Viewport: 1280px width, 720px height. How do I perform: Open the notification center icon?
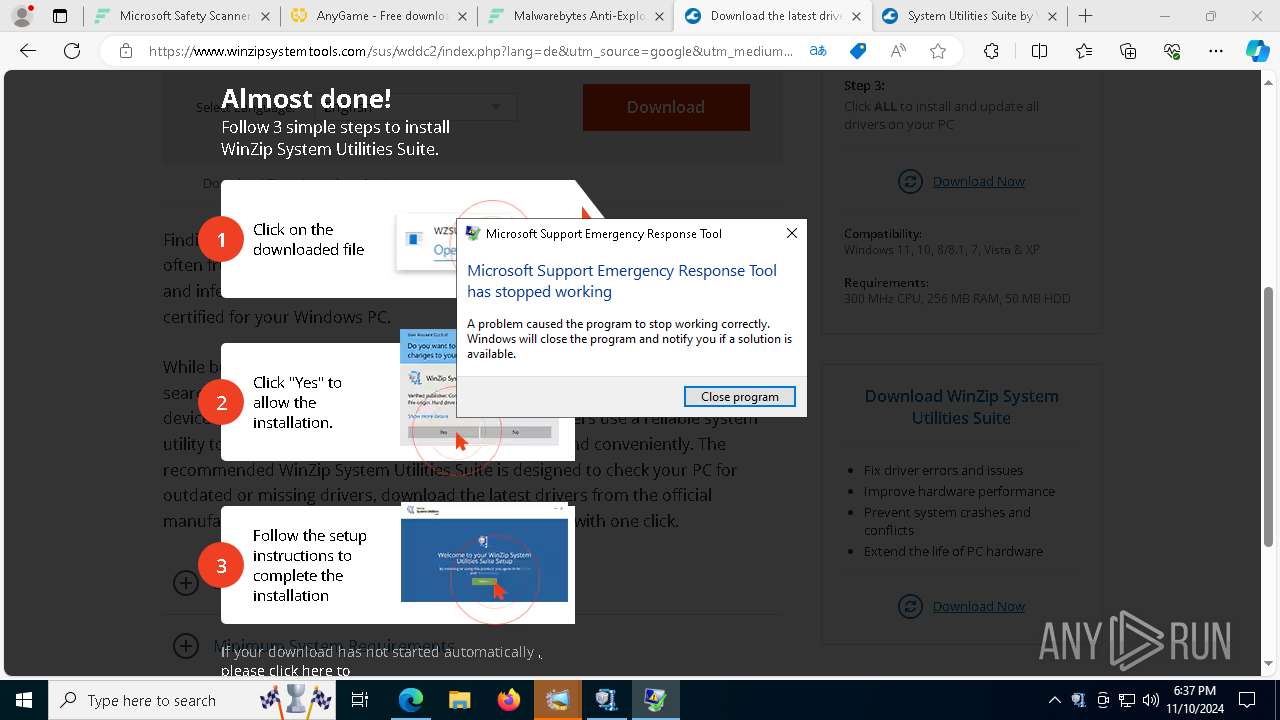[1247, 700]
